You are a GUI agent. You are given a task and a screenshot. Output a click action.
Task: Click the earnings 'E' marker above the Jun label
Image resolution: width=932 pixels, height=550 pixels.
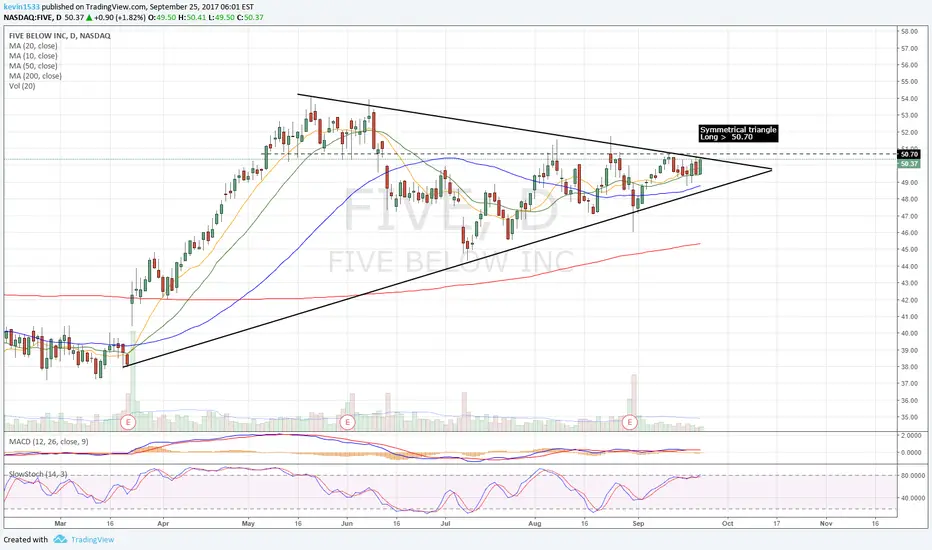coord(347,423)
